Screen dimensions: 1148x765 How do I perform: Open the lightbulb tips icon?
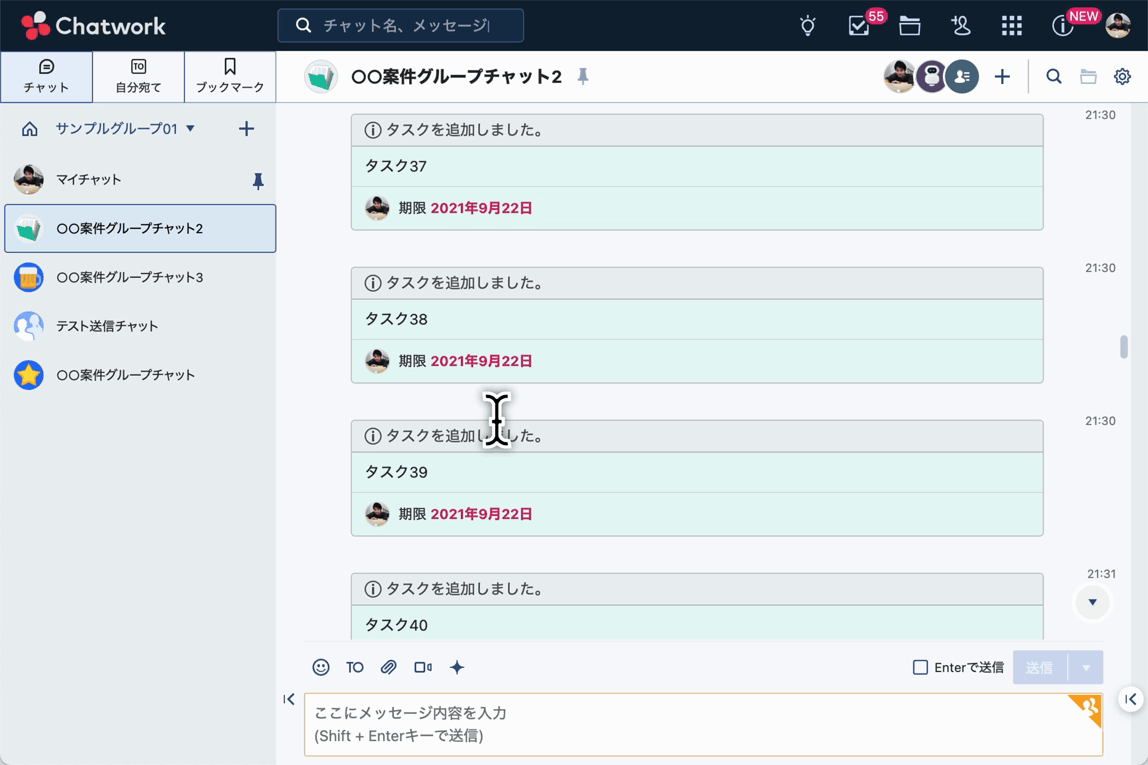(808, 26)
